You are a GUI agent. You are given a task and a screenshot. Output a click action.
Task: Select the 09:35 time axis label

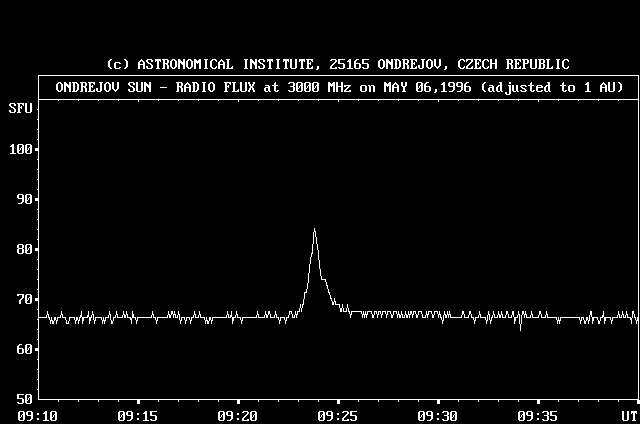[537, 415]
